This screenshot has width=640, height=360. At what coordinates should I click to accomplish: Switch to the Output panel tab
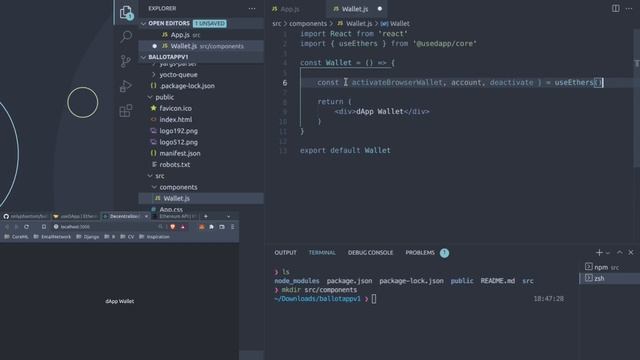tap(285, 253)
